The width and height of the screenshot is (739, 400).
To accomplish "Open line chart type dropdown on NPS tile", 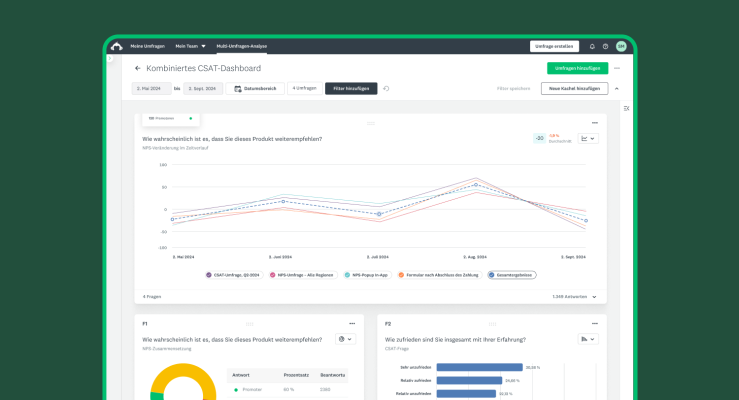I will tap(588, 138).
